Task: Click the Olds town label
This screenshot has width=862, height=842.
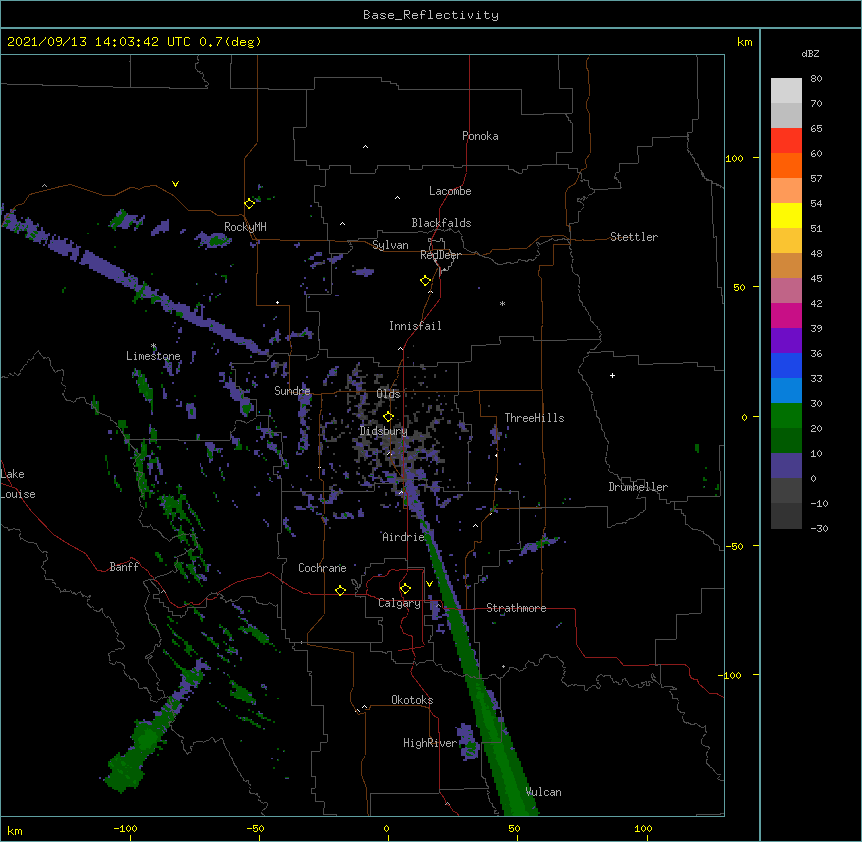Action: pyautogui.click(x=388, y=394)
